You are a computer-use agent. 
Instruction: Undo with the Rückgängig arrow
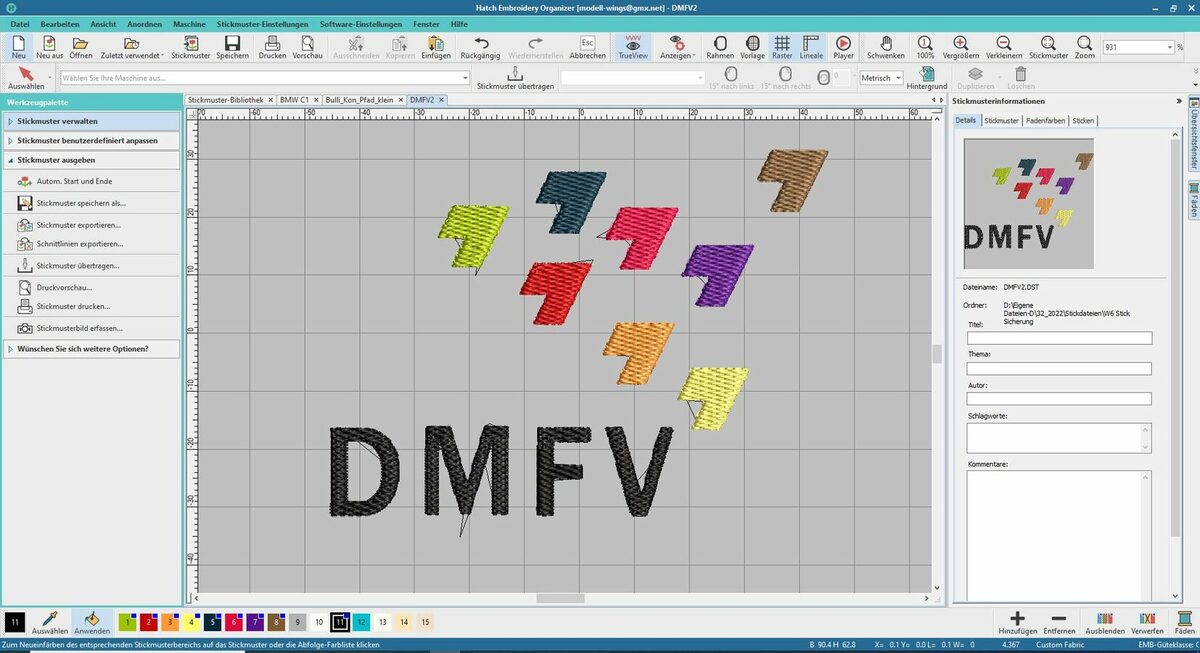pos(480,47)
